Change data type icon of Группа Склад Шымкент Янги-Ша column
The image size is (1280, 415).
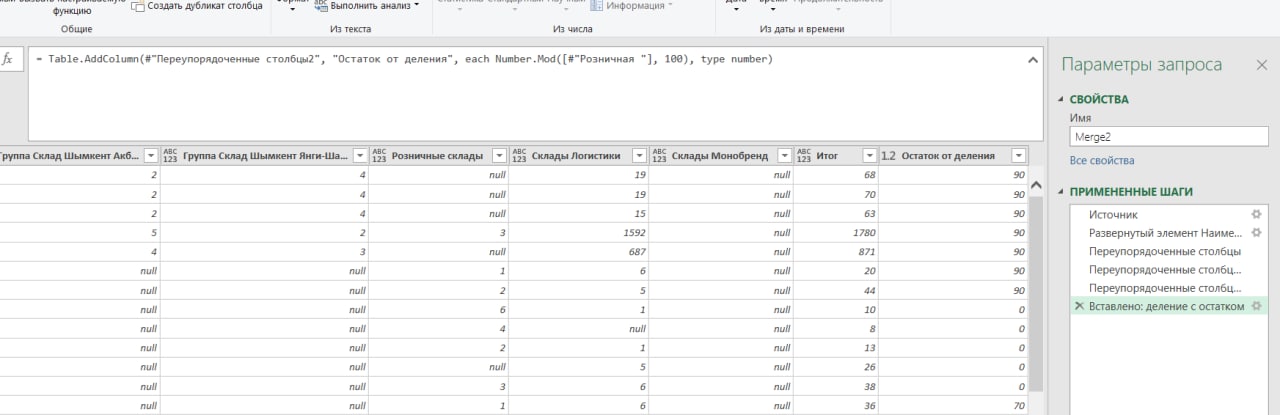[169, 156]
